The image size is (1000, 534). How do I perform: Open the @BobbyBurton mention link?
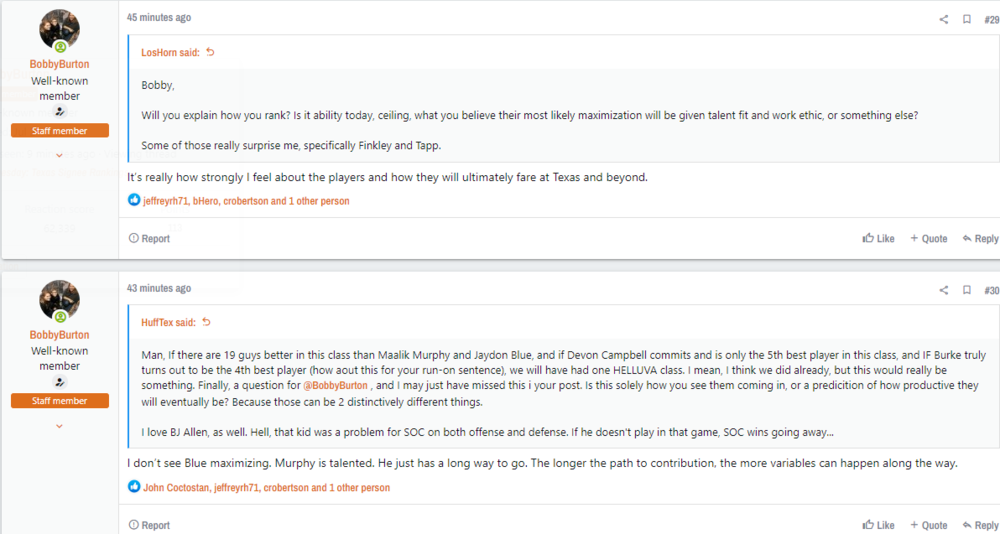pos(337,386)
